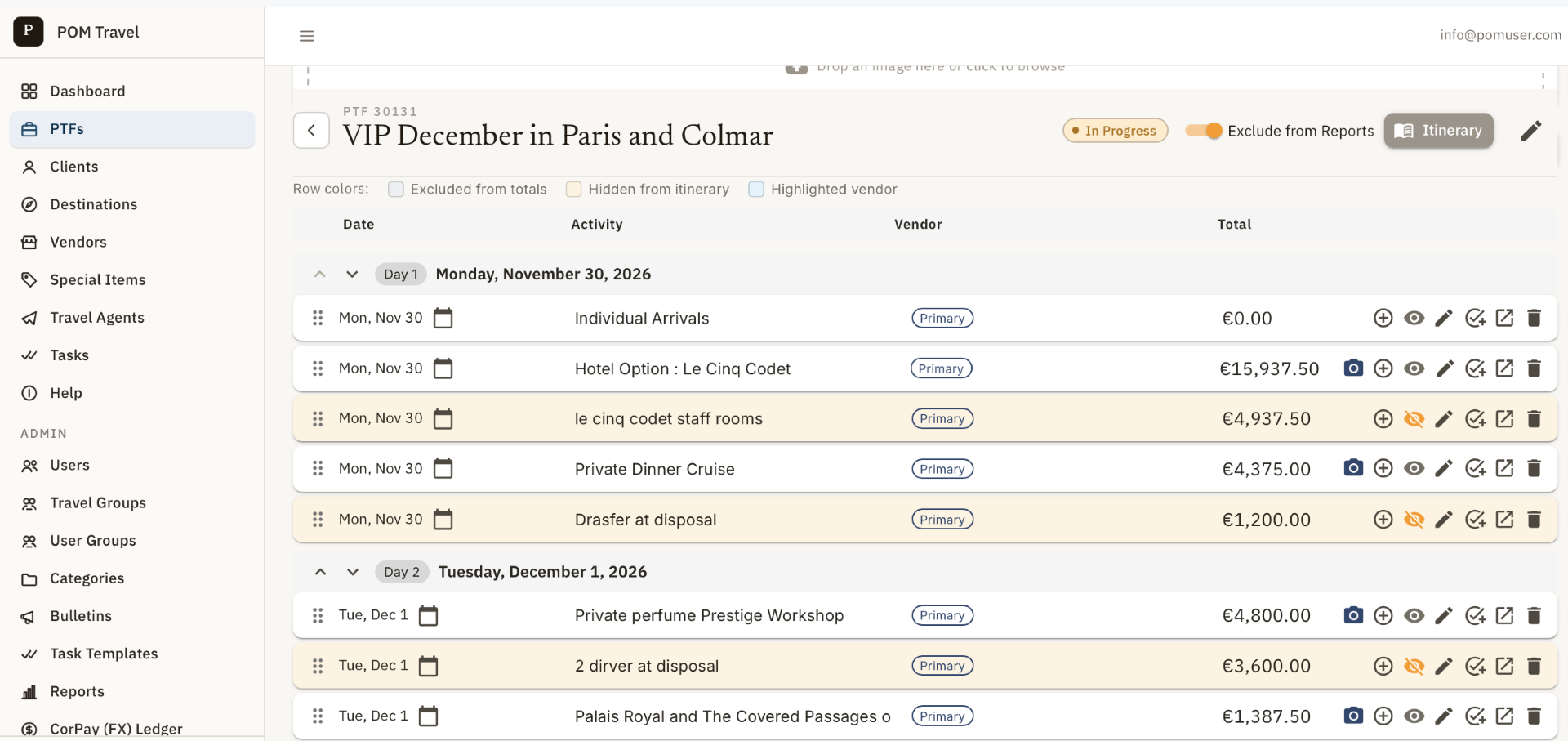Open calendar for Private perfume Prestige Workshop
The width and height of the screenshot is (1568, 741).
point(428,615)
